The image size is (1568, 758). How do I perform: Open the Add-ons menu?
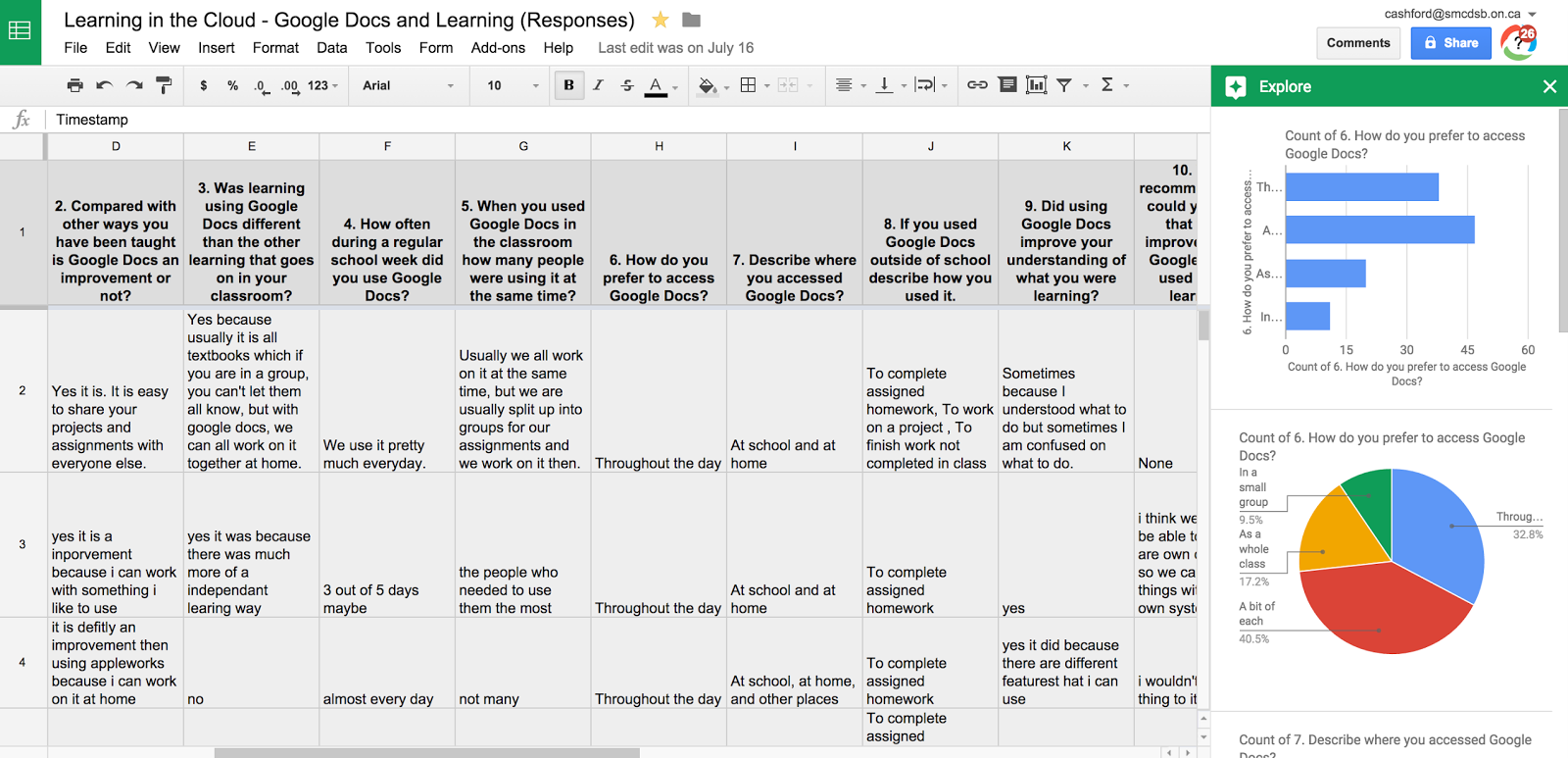point(498,47)
